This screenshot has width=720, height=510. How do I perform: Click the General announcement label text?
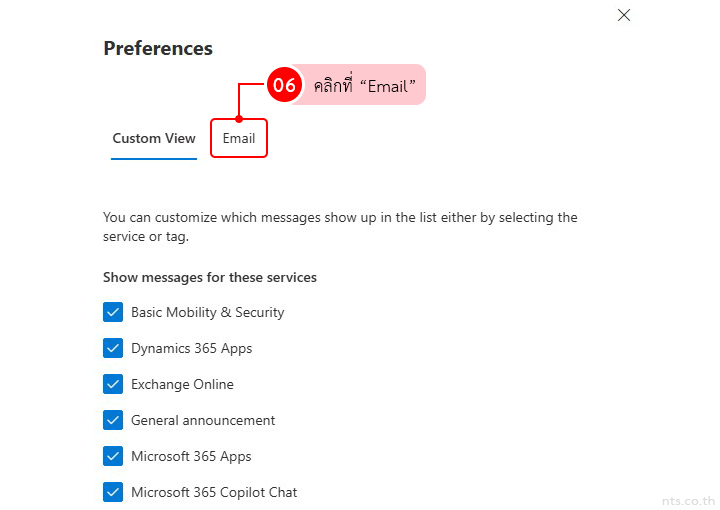(x=203, y=420)
